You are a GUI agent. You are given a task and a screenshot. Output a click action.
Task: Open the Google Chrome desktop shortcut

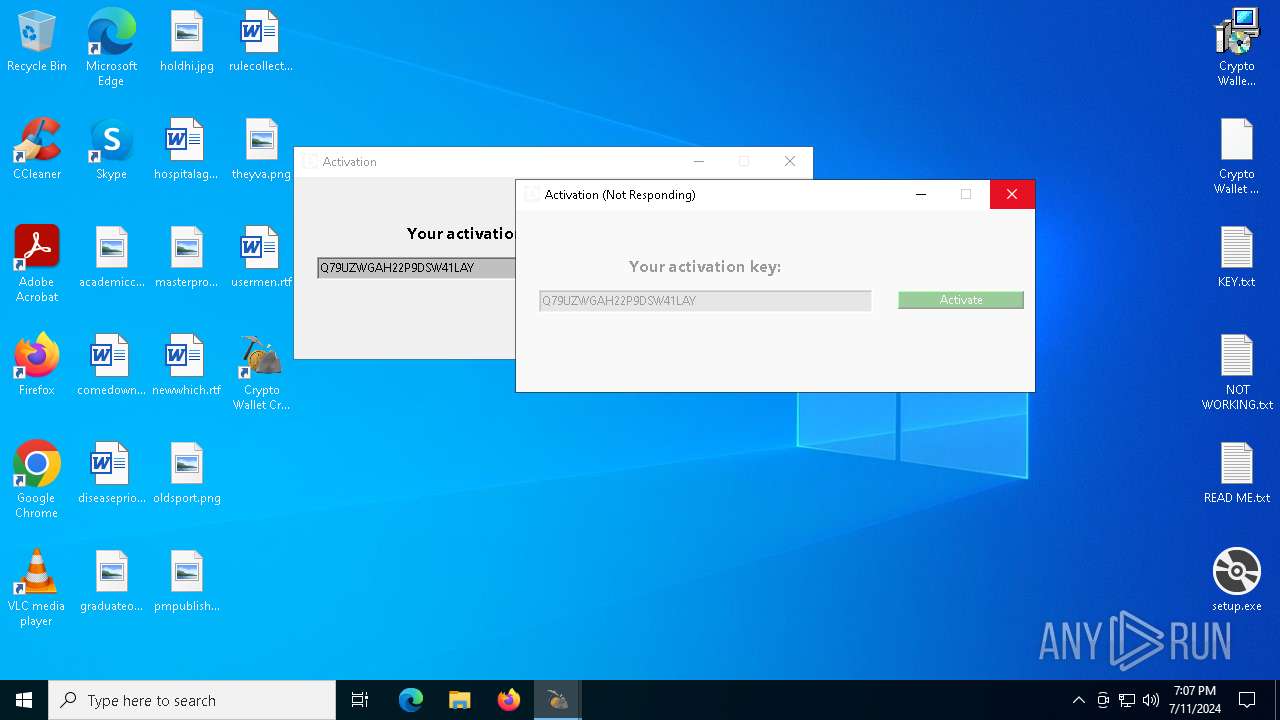pyautogui.click(x=37, y=480)
